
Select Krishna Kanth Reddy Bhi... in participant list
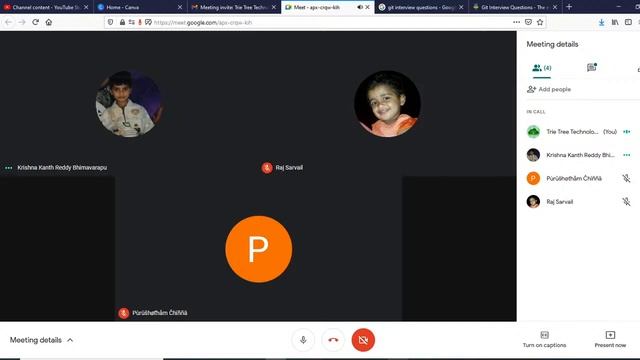pos(579,155)
